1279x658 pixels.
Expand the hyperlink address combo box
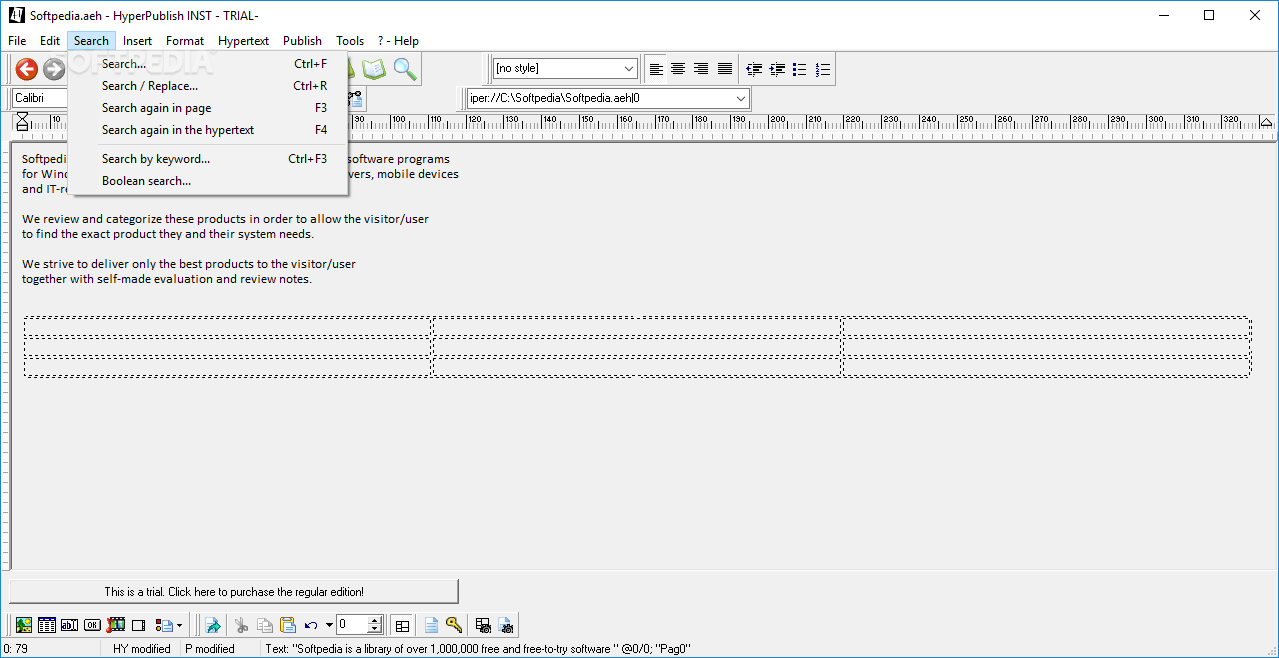741,98
